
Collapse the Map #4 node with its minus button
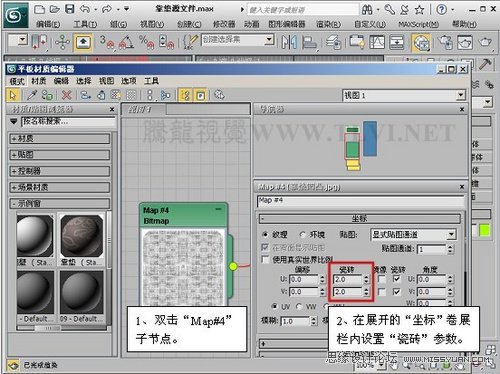pyautogui.click(x=218, y=209)
